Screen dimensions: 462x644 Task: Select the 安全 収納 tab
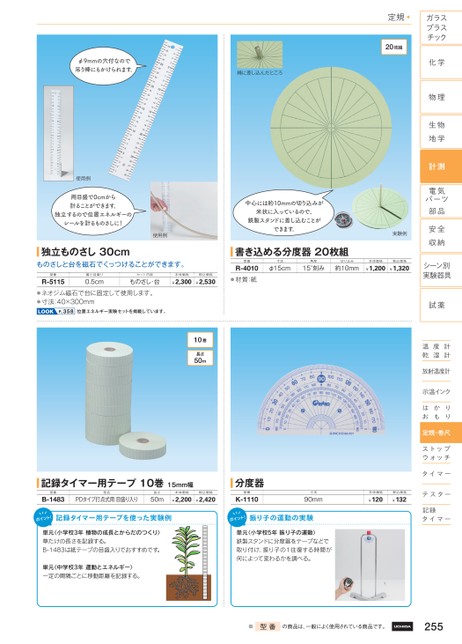point(441,236)
